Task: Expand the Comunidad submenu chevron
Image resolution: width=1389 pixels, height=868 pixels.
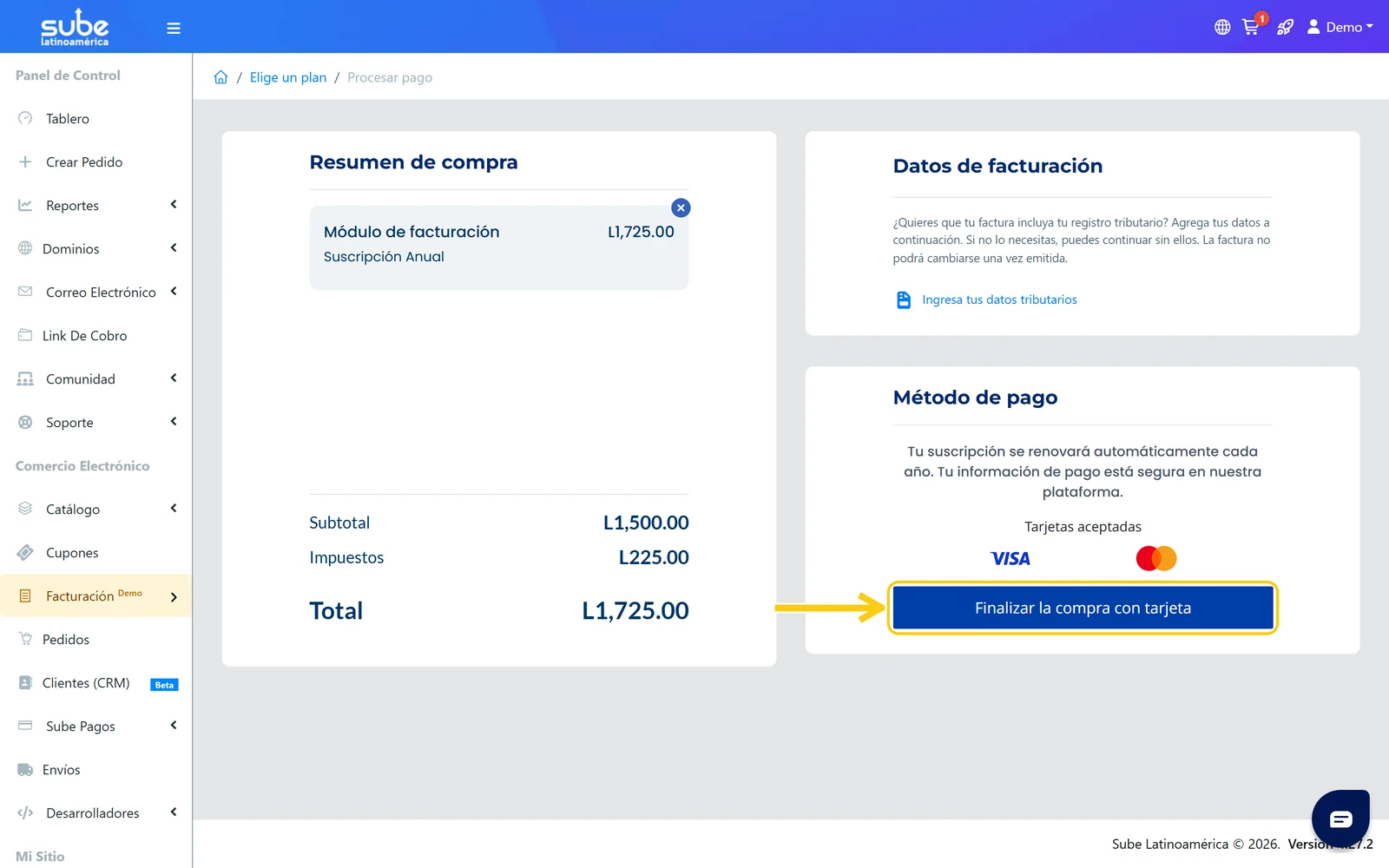Action: click(174, 378)
